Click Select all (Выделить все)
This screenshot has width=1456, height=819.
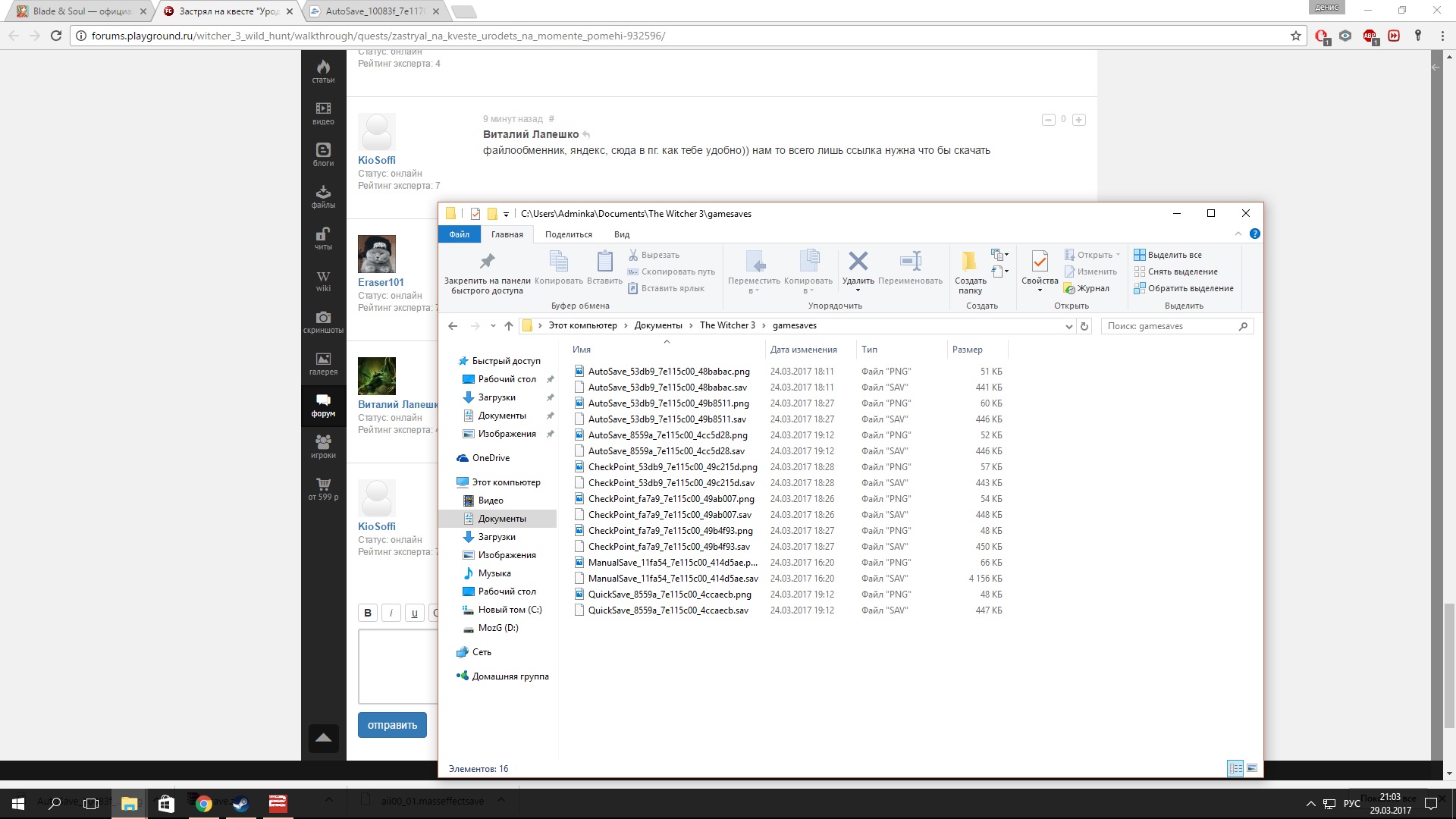pos(1168,255)
